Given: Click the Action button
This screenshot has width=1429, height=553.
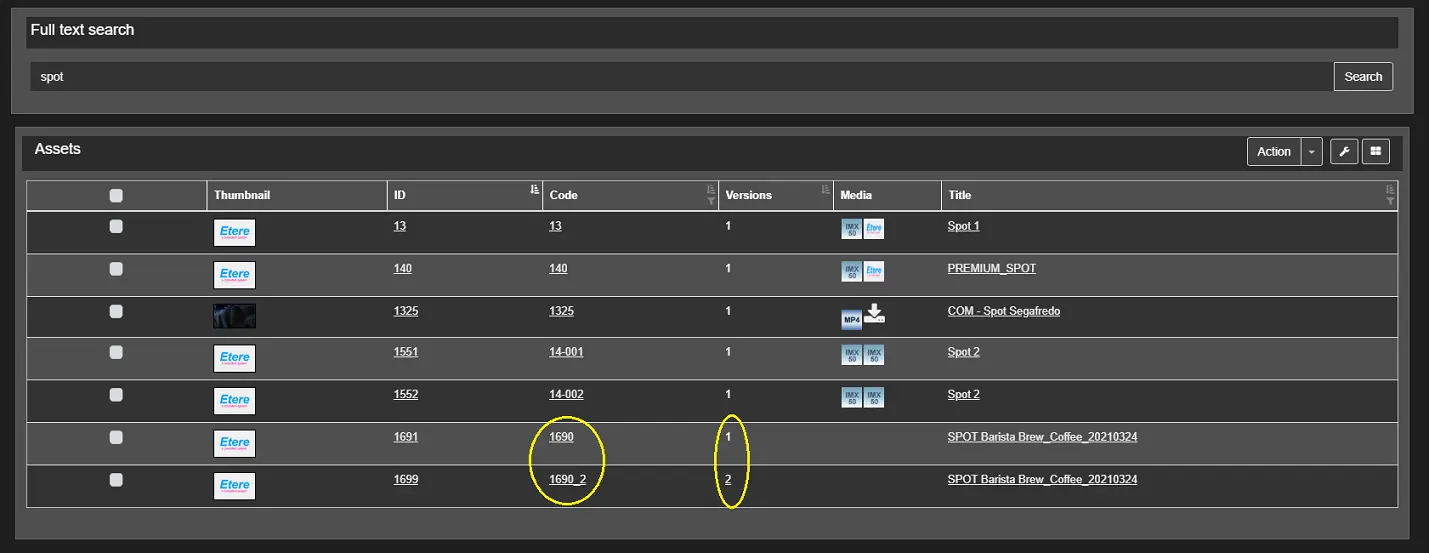Looking at the screenshot, I should click(1273, 152).
